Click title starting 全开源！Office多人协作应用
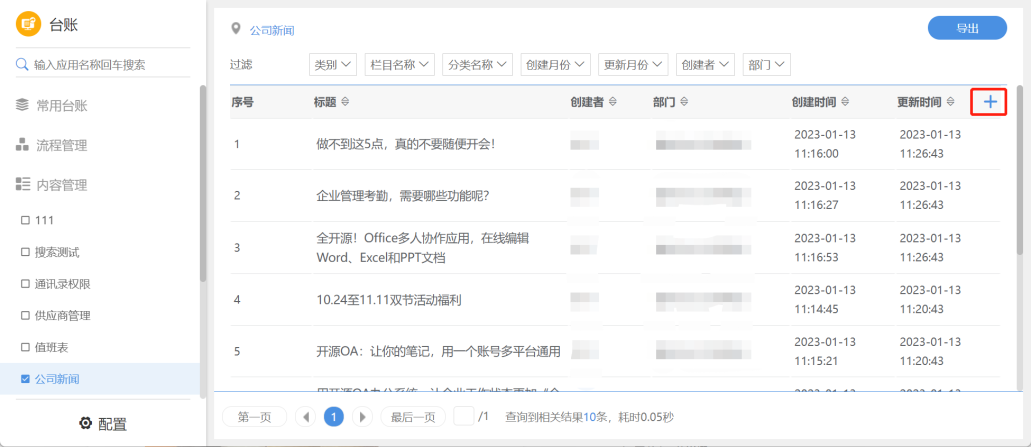This screenshot has width=1031, height=447. coord(423,247)
